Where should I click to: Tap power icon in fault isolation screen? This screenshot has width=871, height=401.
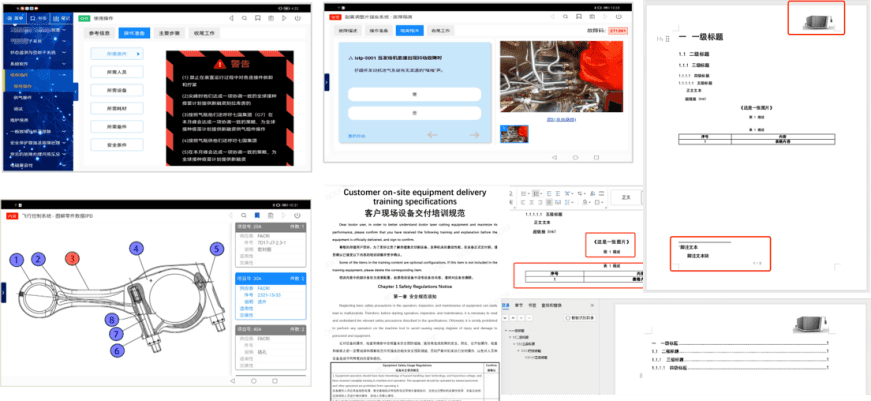click(x=620, y=17)
